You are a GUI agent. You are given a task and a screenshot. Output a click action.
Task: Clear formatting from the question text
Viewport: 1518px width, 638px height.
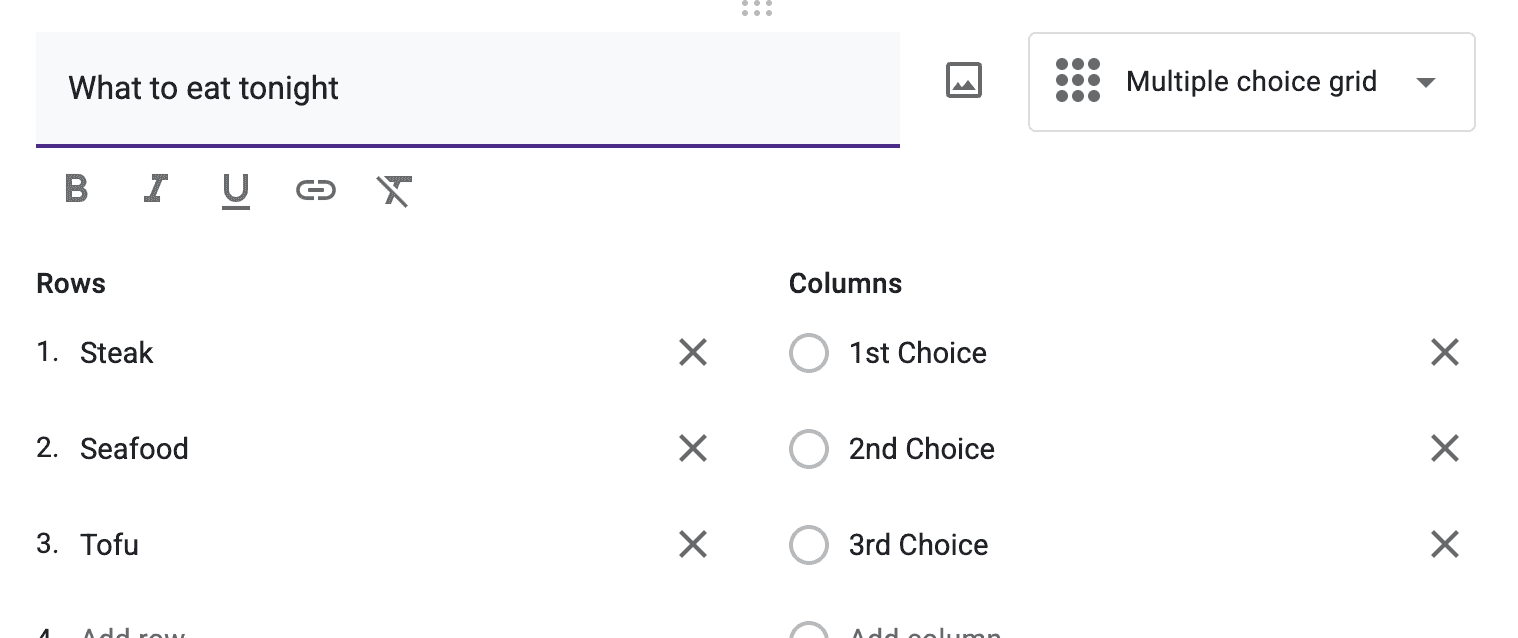[x=393, y=190]
